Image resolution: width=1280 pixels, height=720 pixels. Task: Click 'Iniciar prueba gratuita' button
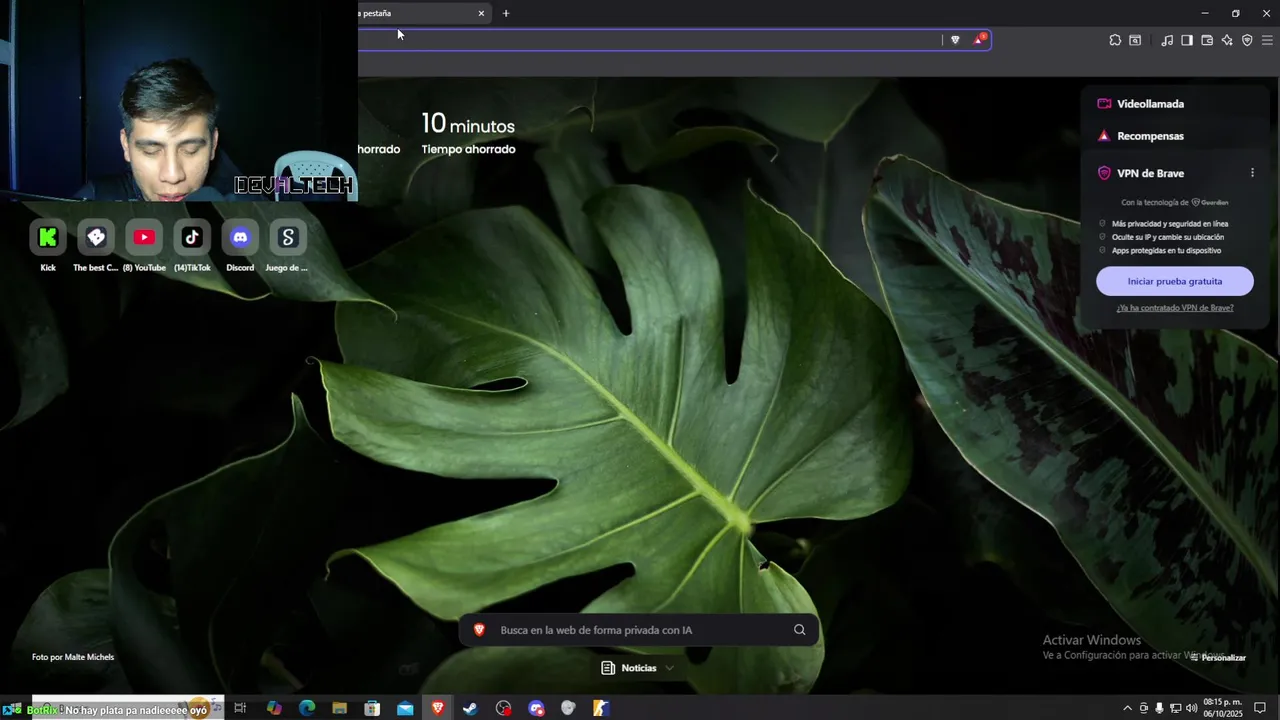(1175, 281)
